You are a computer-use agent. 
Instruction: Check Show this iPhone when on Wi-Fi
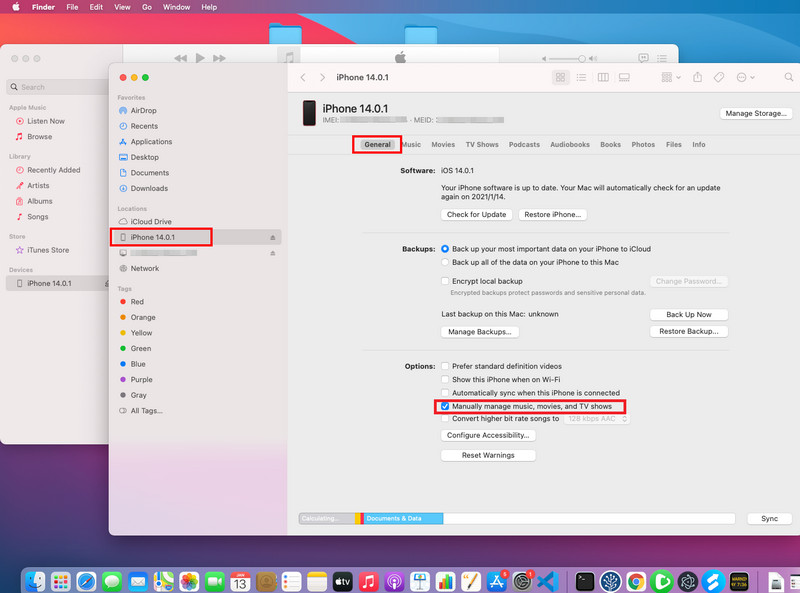[446, 380]
